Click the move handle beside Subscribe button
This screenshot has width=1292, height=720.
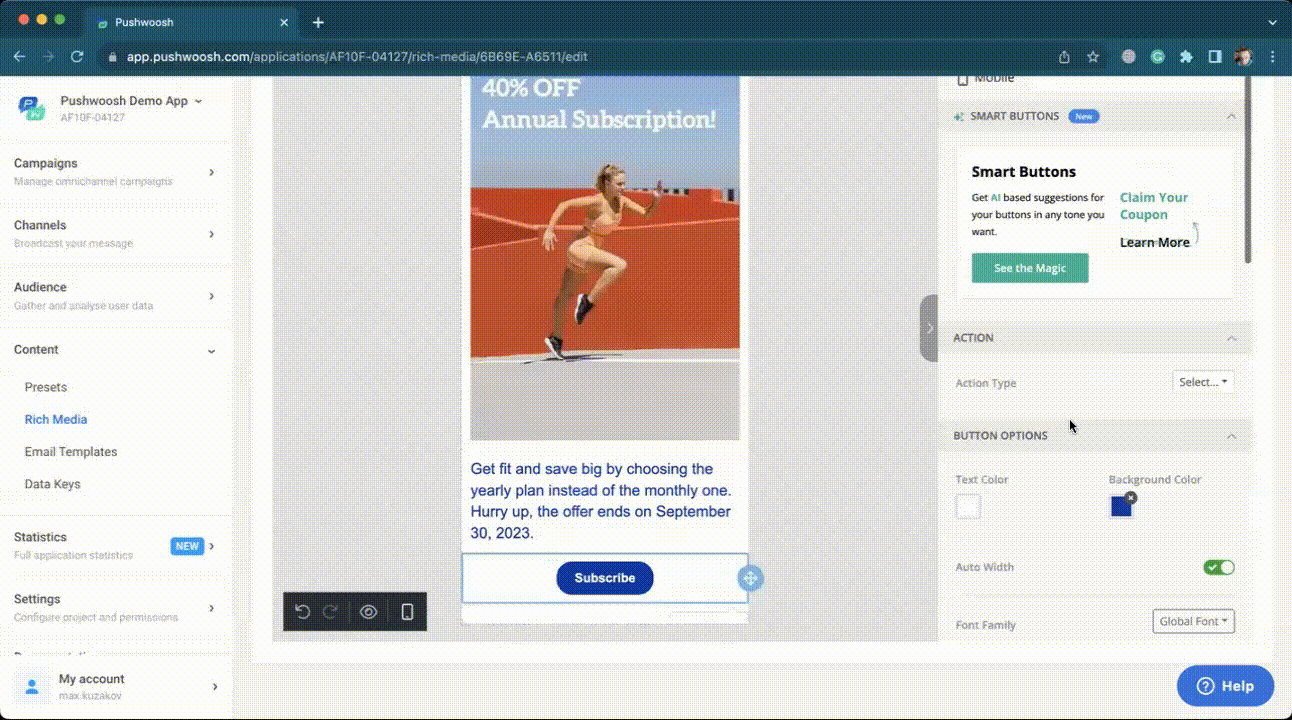[750, 578]
